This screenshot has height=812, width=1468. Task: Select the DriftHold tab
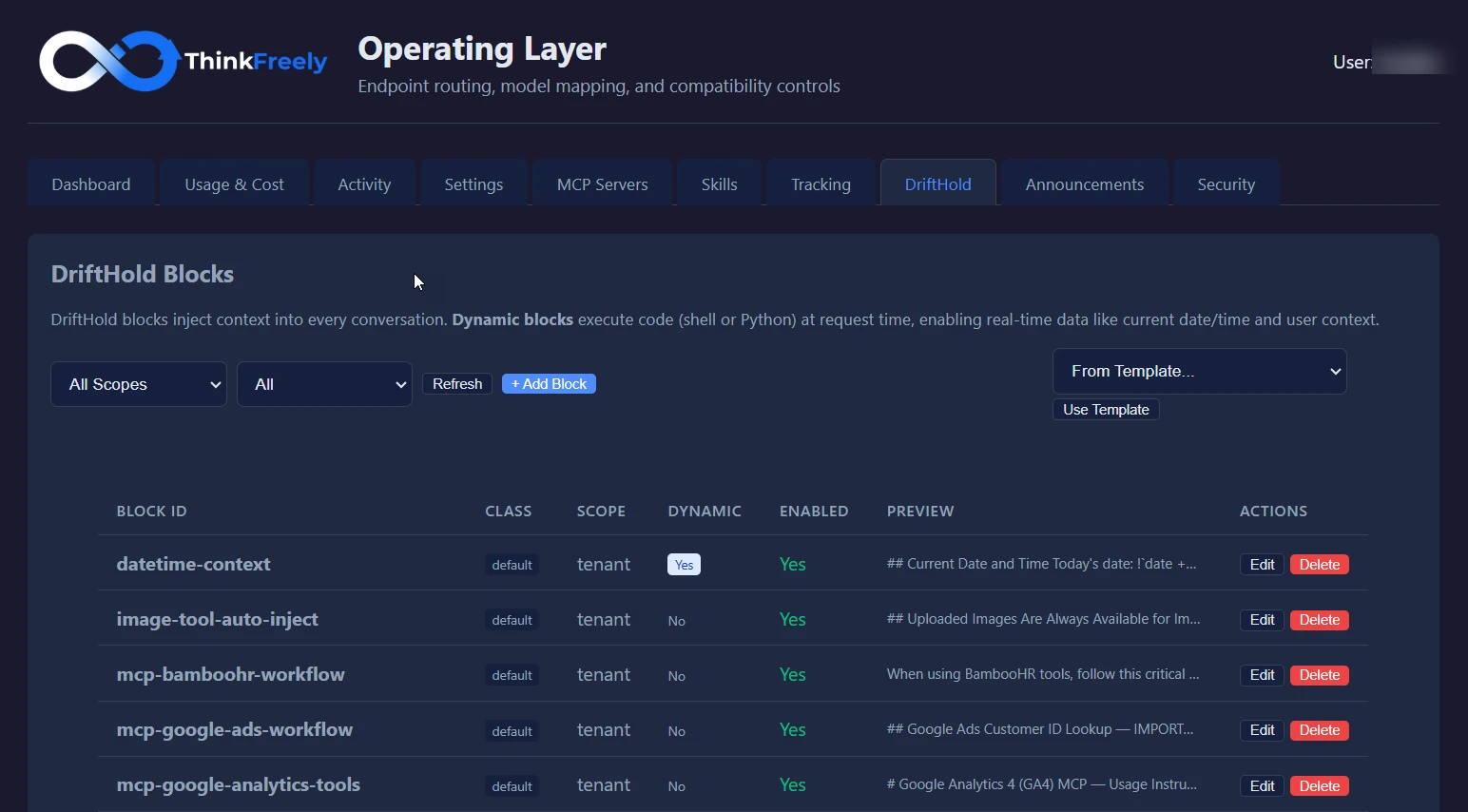tap(938, 184)
